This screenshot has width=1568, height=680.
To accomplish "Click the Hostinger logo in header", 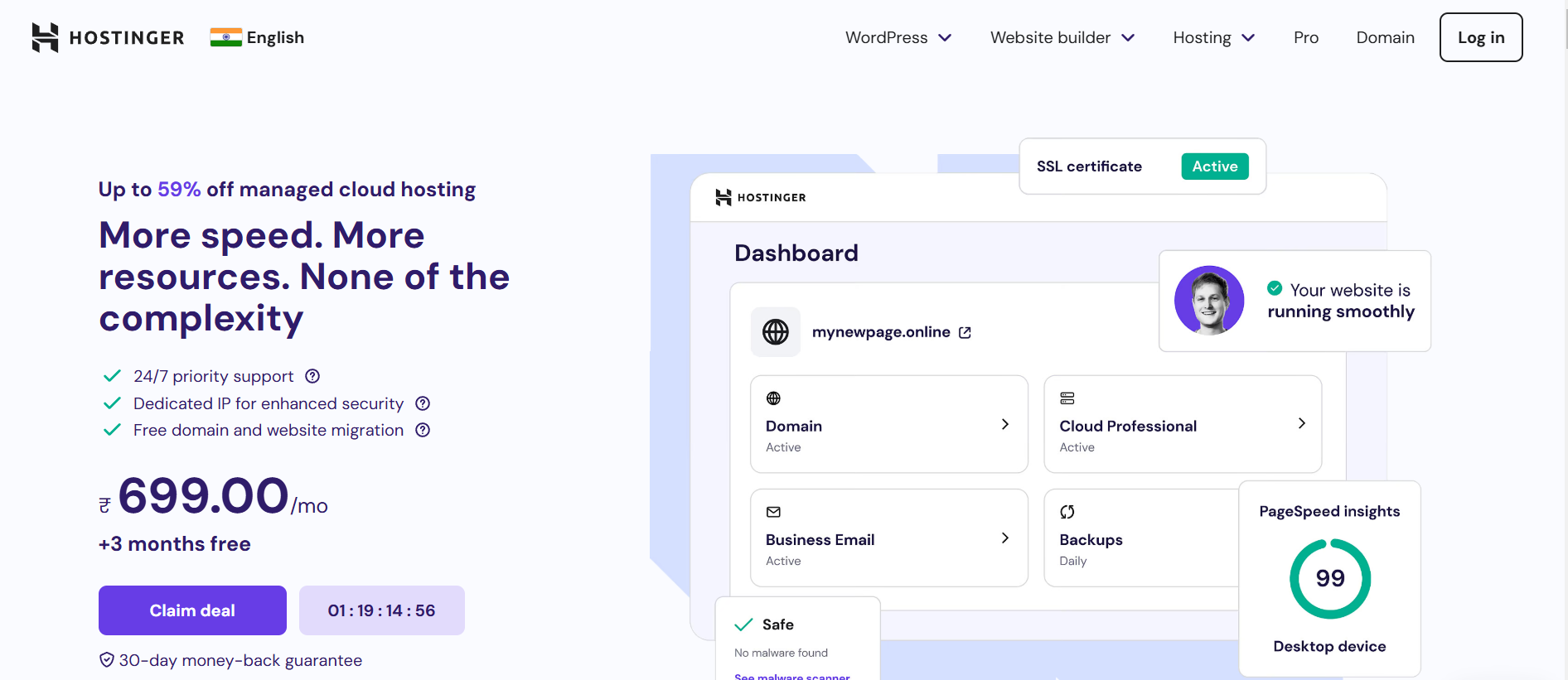I will click(108, 37).
